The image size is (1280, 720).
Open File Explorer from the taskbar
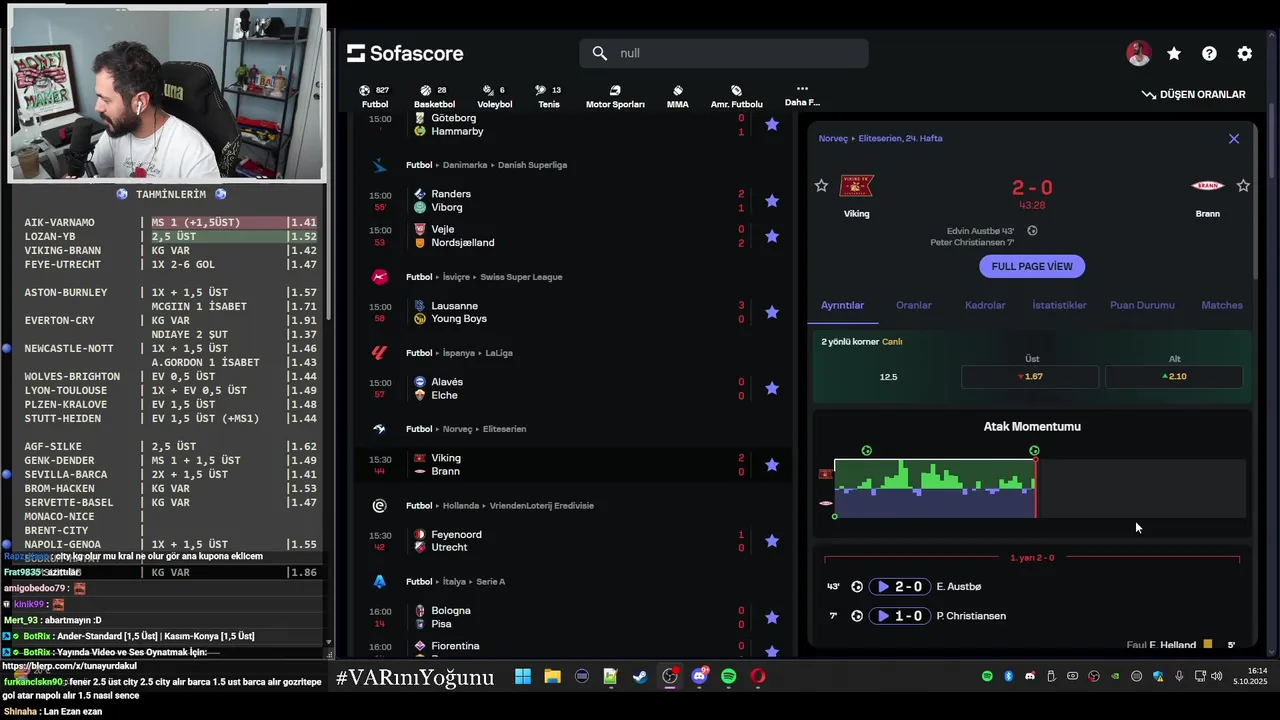552,677
